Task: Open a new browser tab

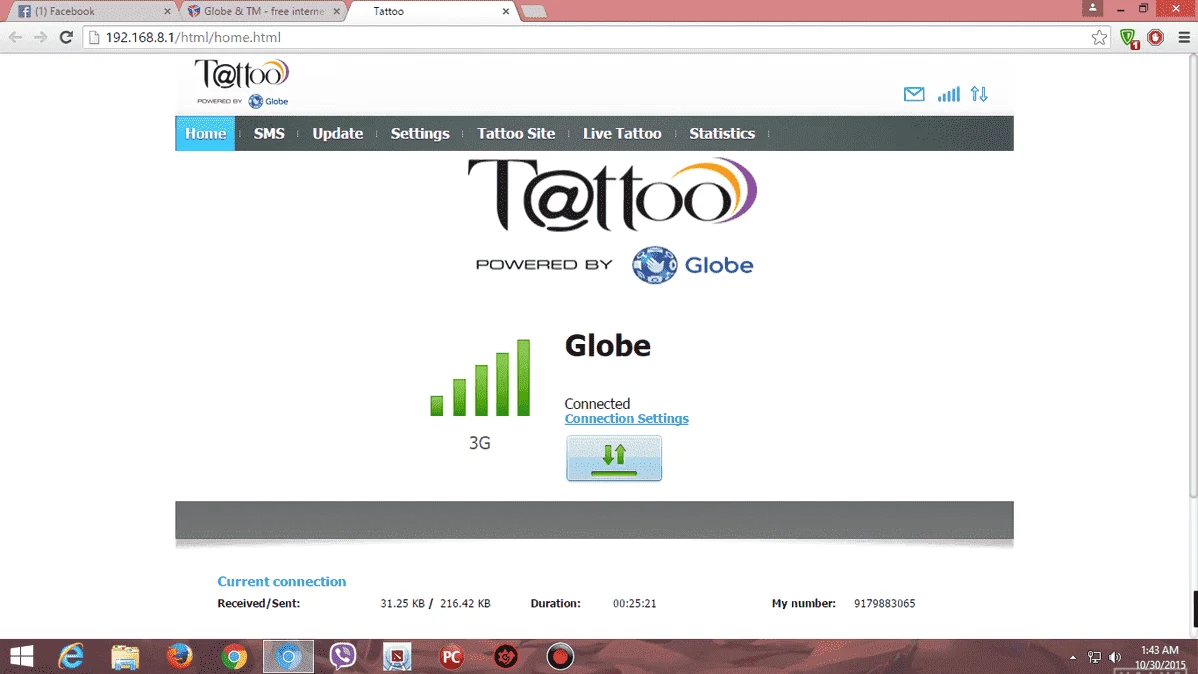Action: [533, 11]
